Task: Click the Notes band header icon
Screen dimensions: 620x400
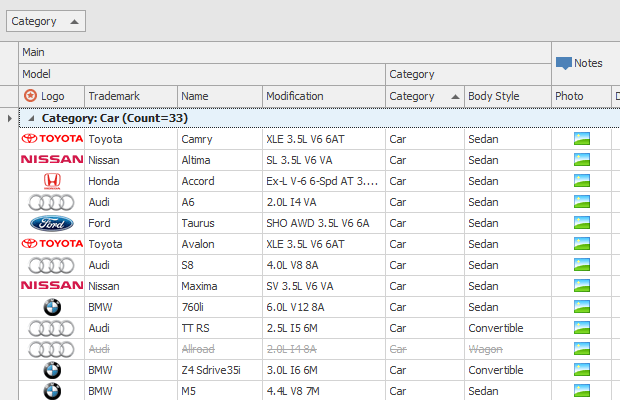Action: 564,63
